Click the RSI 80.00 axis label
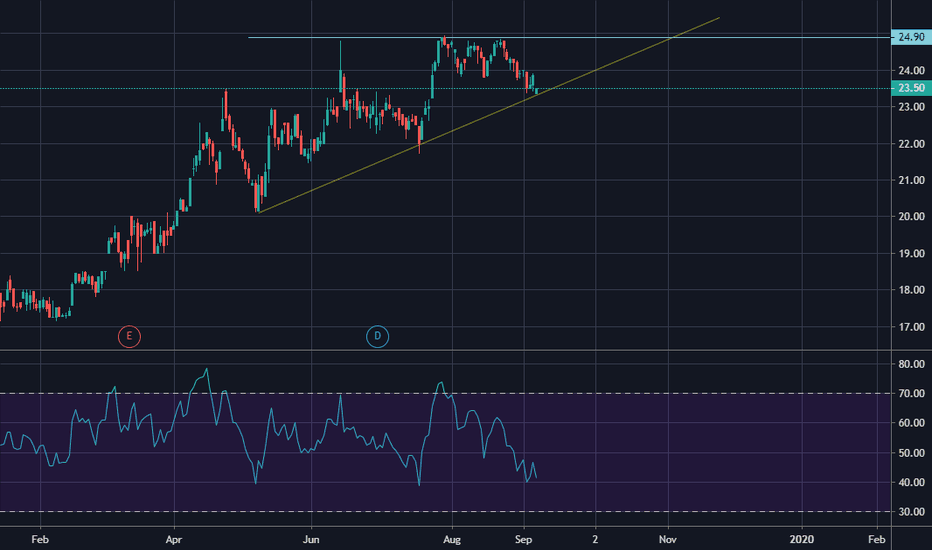 911,364
